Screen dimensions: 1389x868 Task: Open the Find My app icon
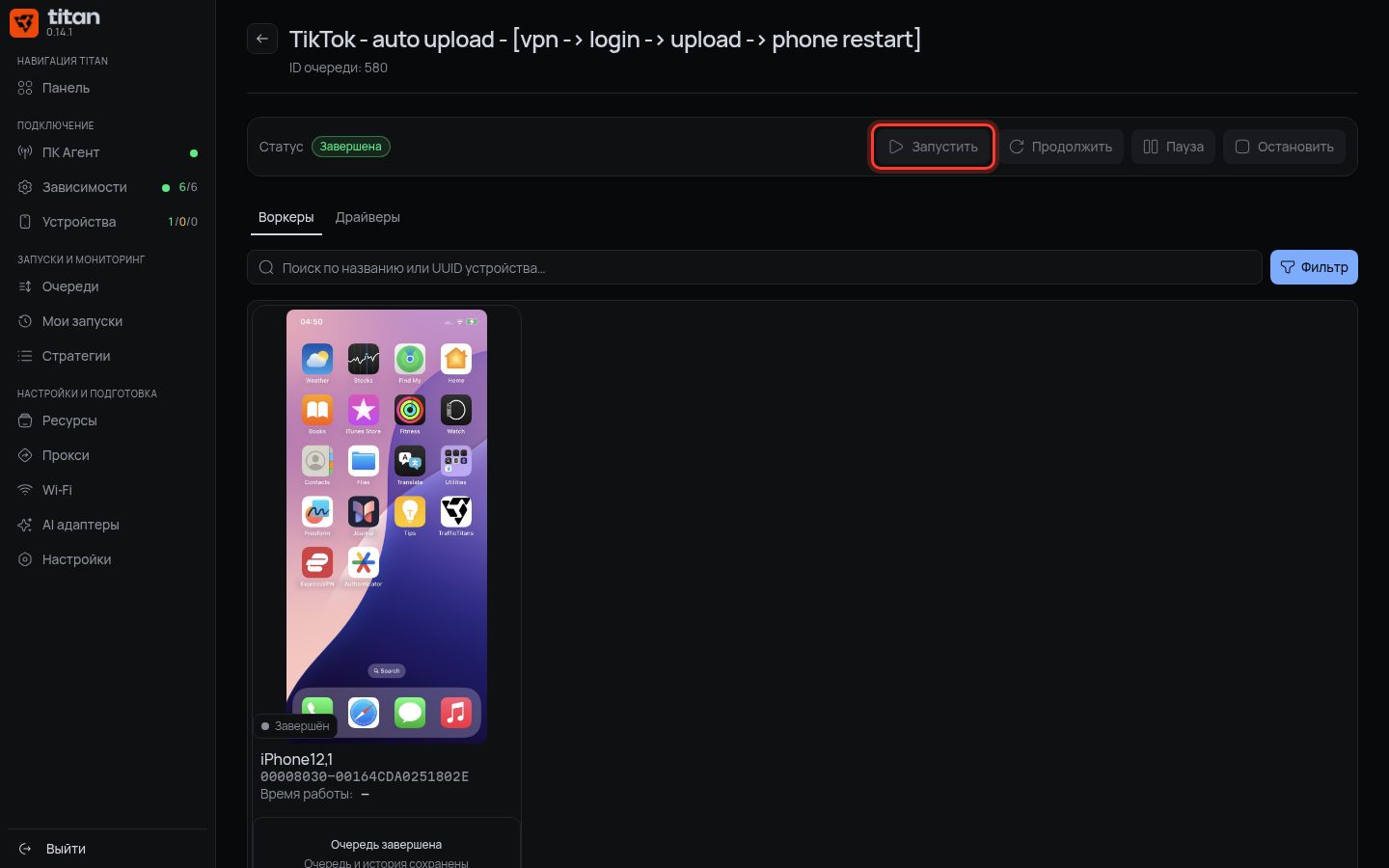[x=410, y=359]
